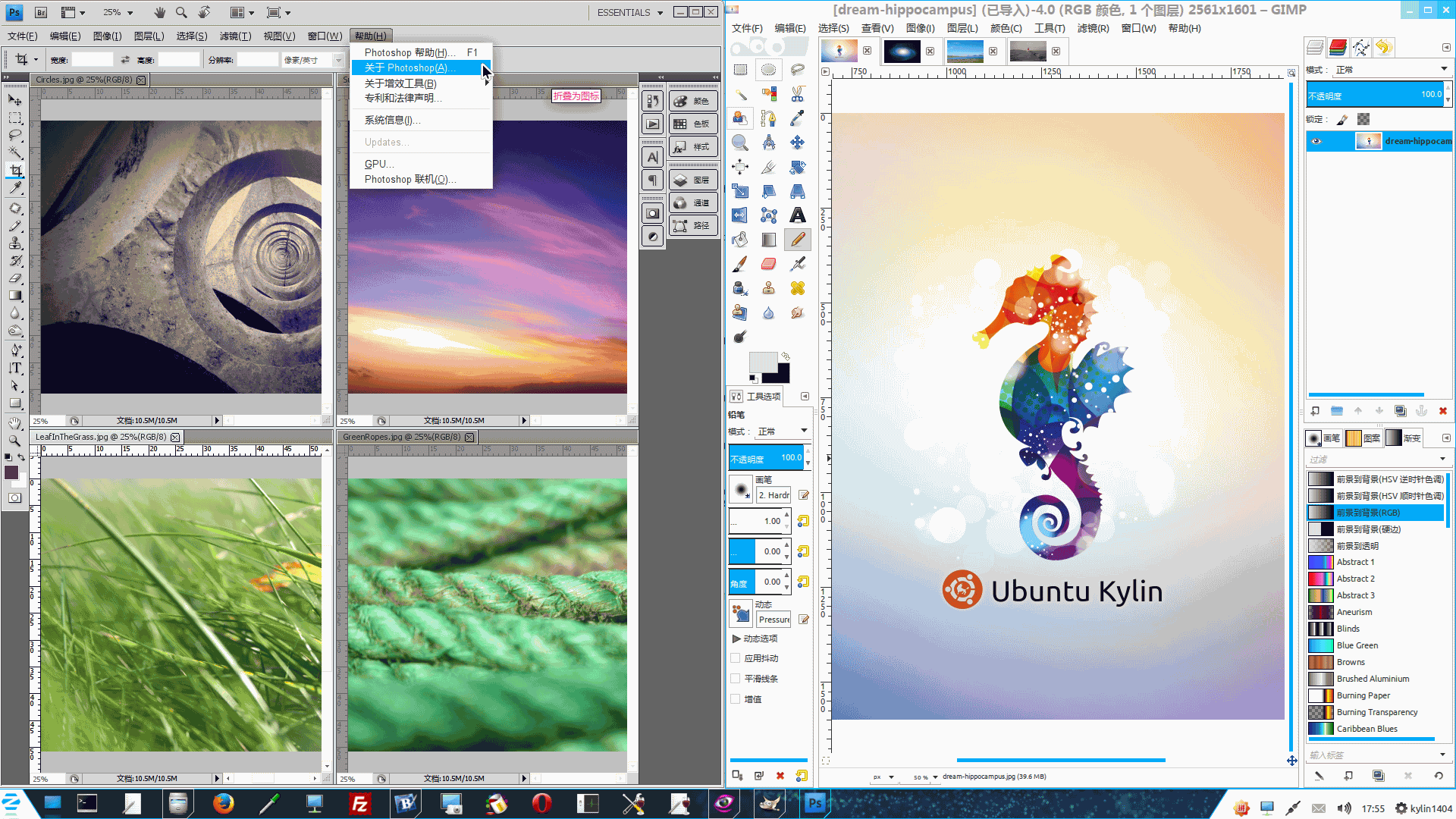Choose the GIMP Zoom magnifier tool
Screen dimensions: 1456x819
(739, 143)
